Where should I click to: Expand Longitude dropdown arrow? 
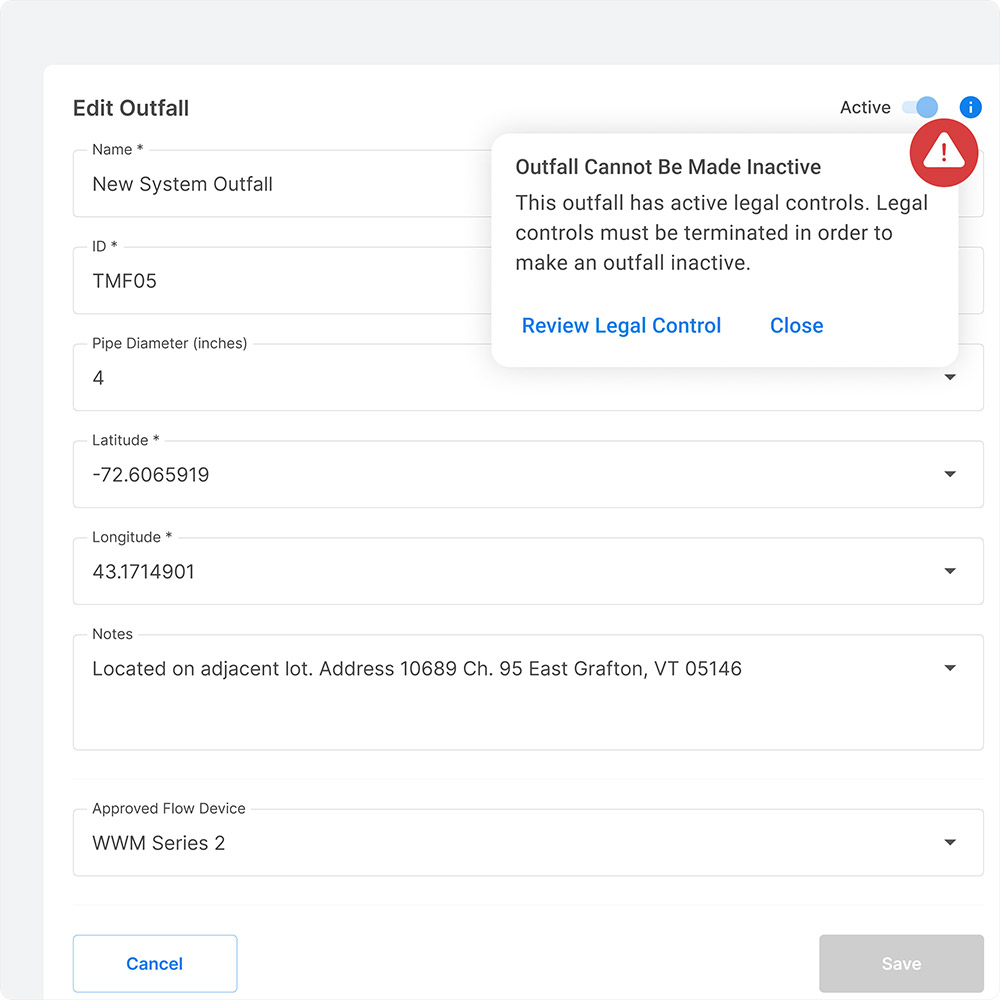pos(950,571)
